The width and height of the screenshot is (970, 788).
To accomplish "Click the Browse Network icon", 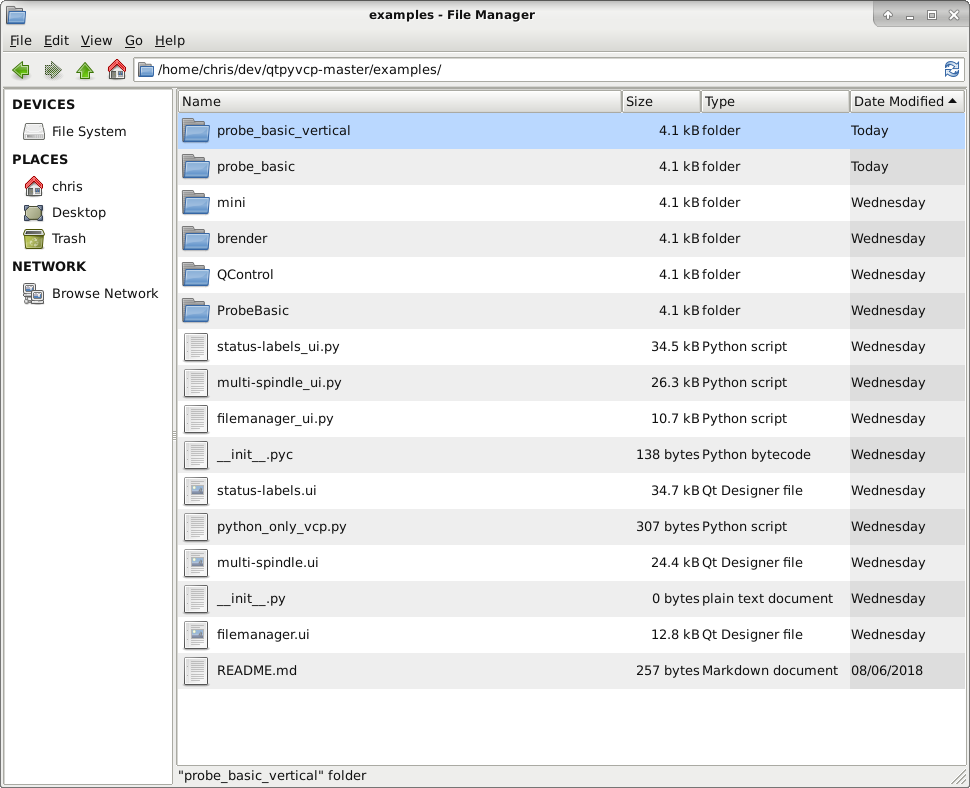I will (x=33, y=293).
